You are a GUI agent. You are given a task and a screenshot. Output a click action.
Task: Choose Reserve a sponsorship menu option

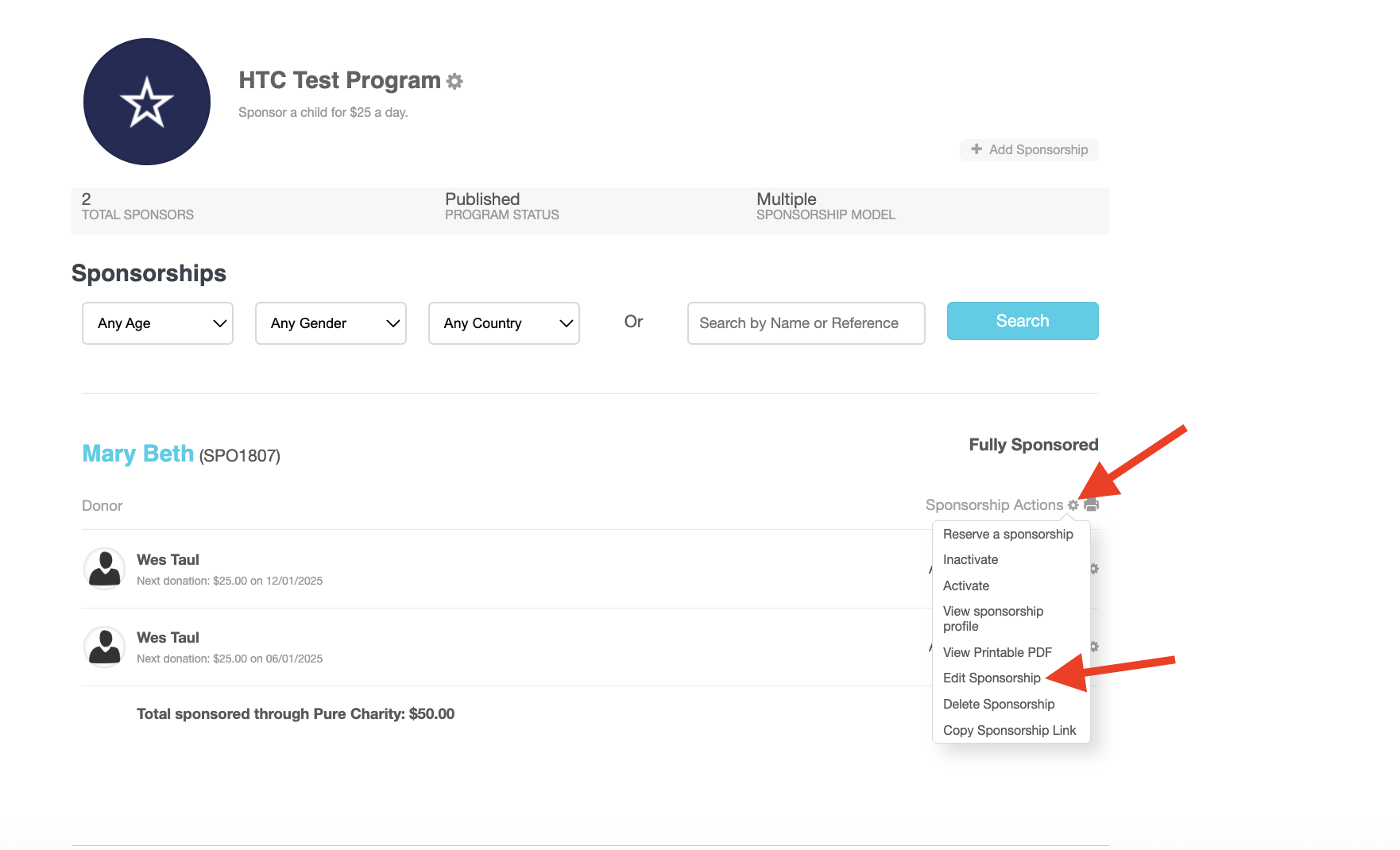pos(1007,534)
